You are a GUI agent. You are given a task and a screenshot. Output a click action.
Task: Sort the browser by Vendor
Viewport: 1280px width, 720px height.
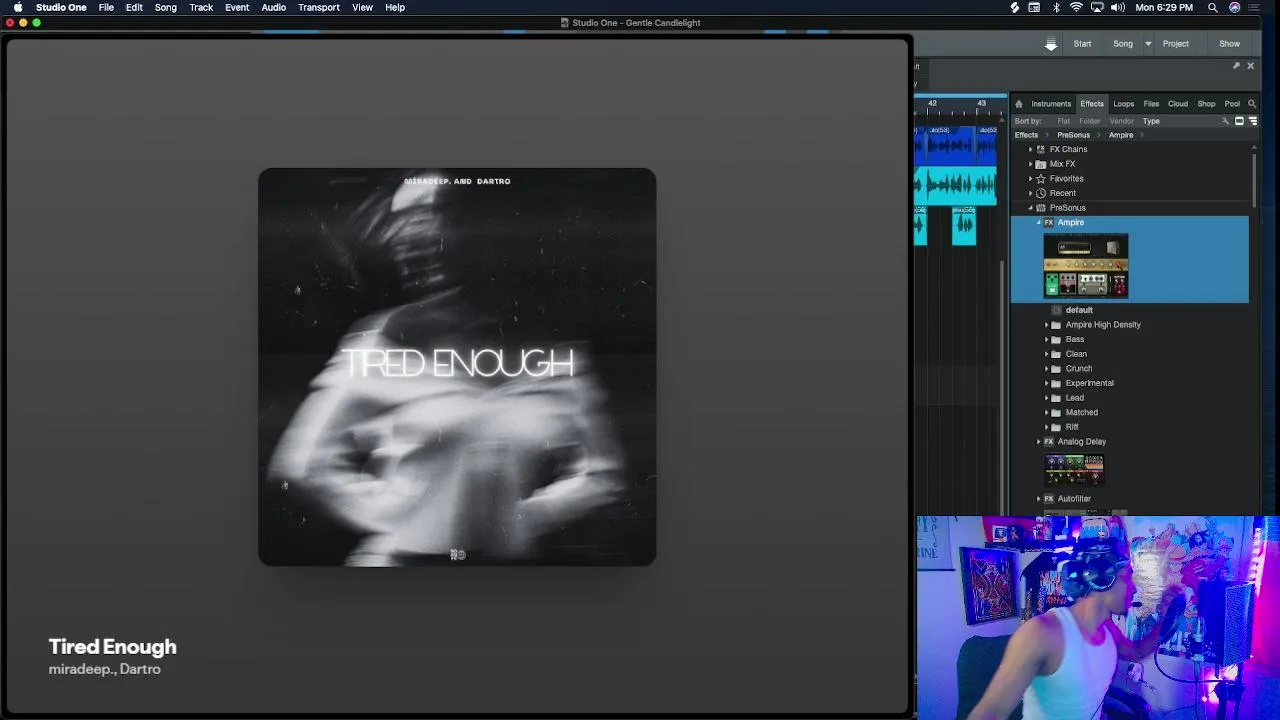pyautogui.click(x=1121, y=121)
